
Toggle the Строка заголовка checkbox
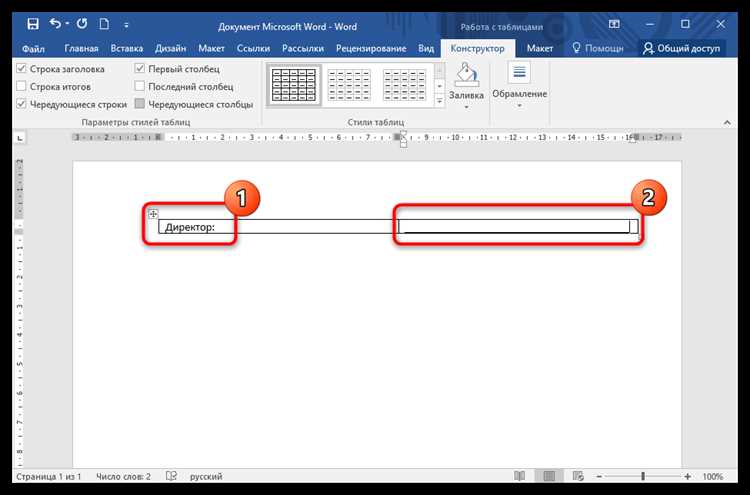click(x=22, y=69)
